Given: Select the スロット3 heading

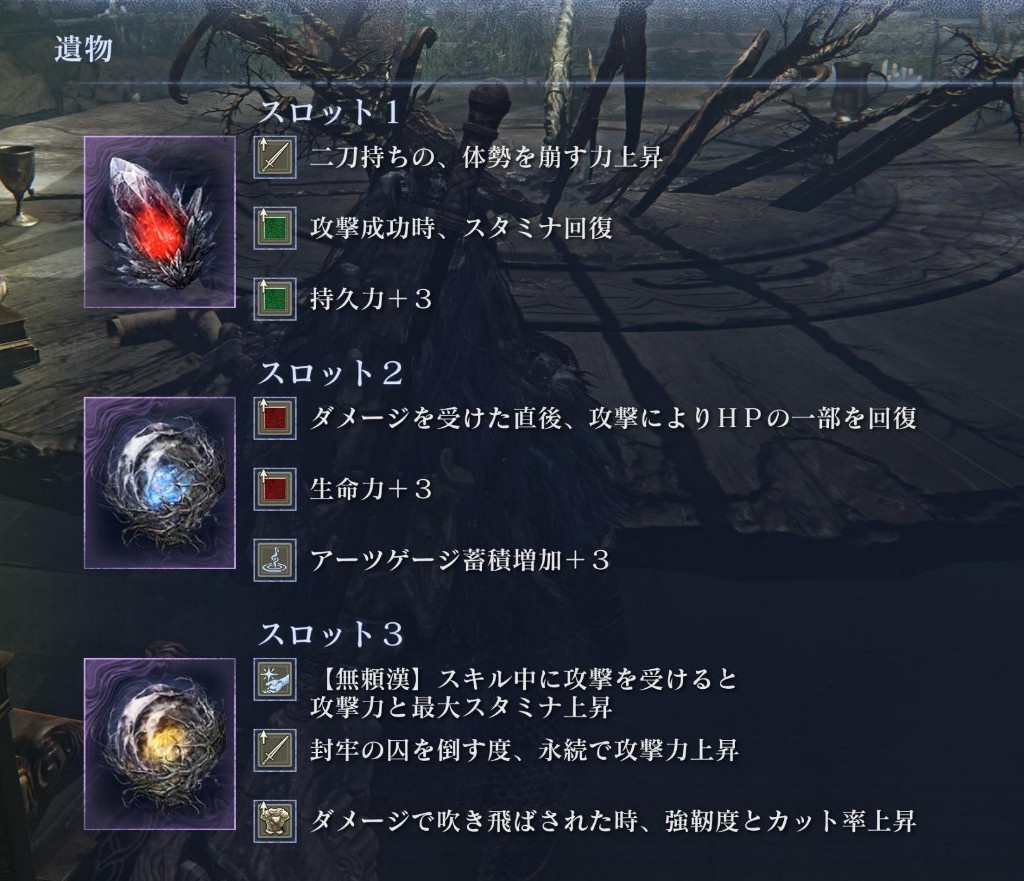Looking at the screenshot, I should click(331, 634).
